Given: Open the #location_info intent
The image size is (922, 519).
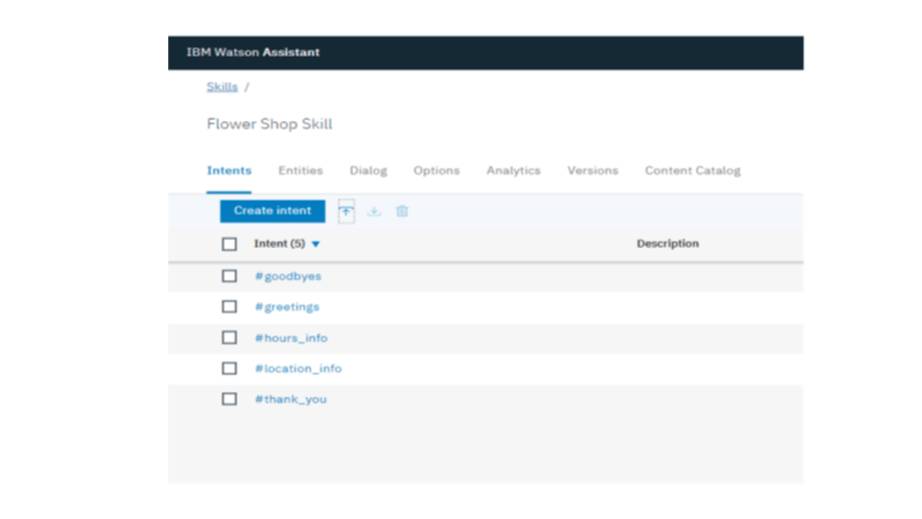Looking at the screenshot, I should coord(298,369).
